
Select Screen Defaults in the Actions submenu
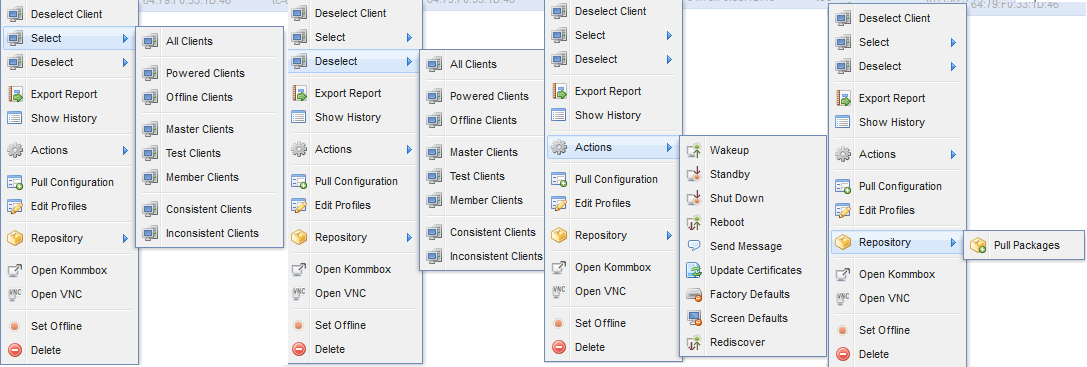point(749,318)
